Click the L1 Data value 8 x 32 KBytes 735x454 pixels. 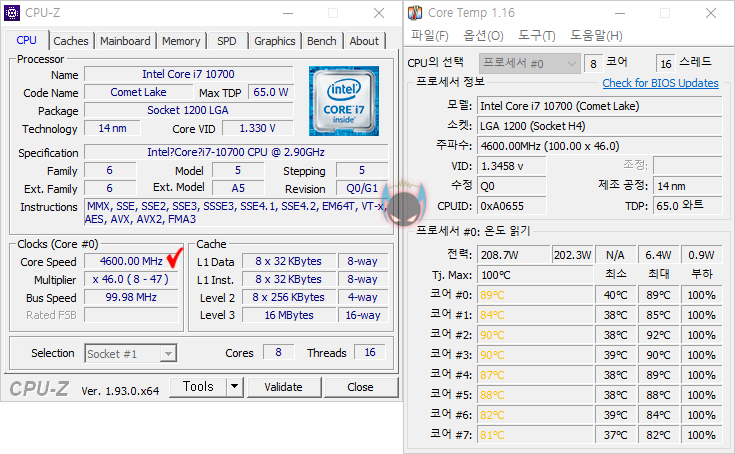(x=289, y=261)
